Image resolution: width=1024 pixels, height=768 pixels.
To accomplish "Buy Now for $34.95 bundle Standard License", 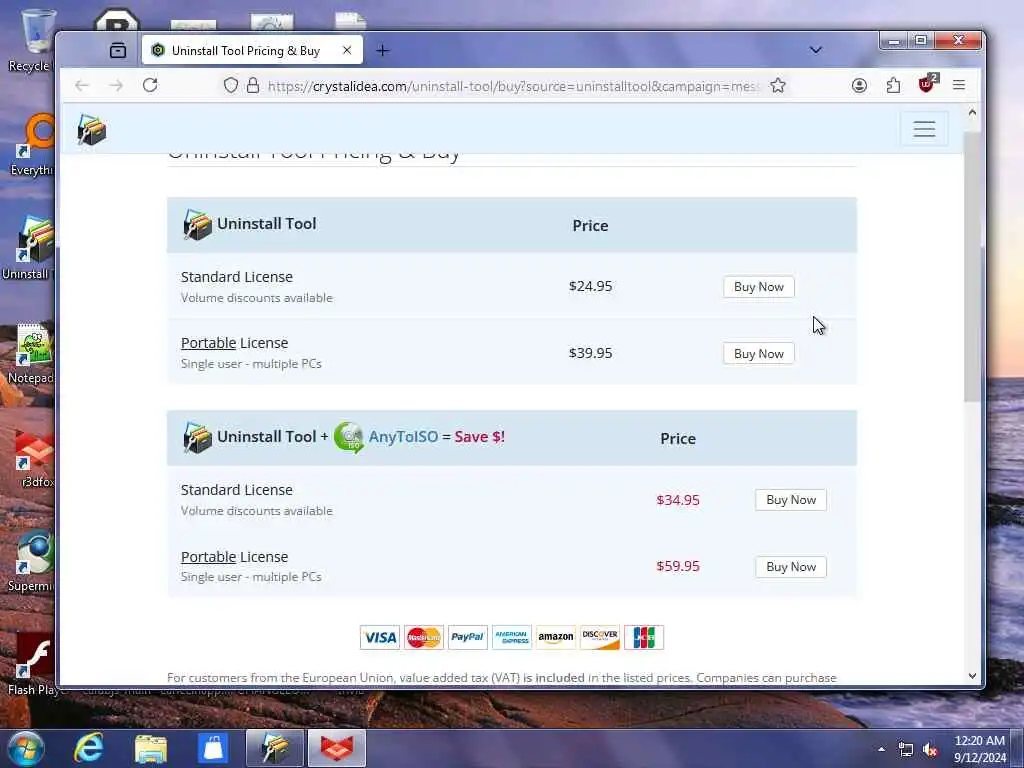I will click(790, 500).
